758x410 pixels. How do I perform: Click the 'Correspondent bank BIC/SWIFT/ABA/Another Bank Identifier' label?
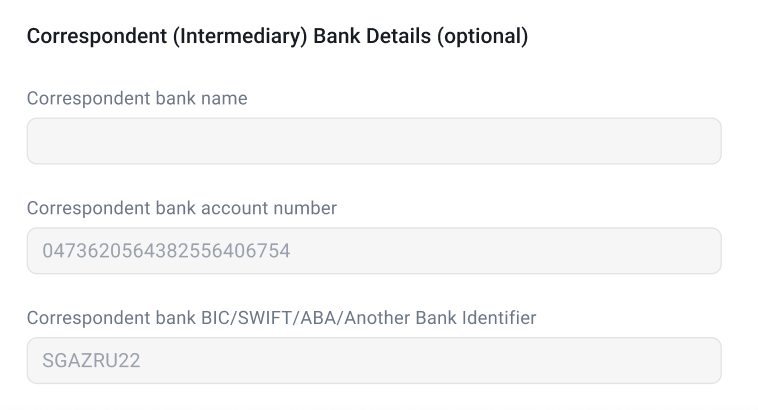[x=281, y=318]
